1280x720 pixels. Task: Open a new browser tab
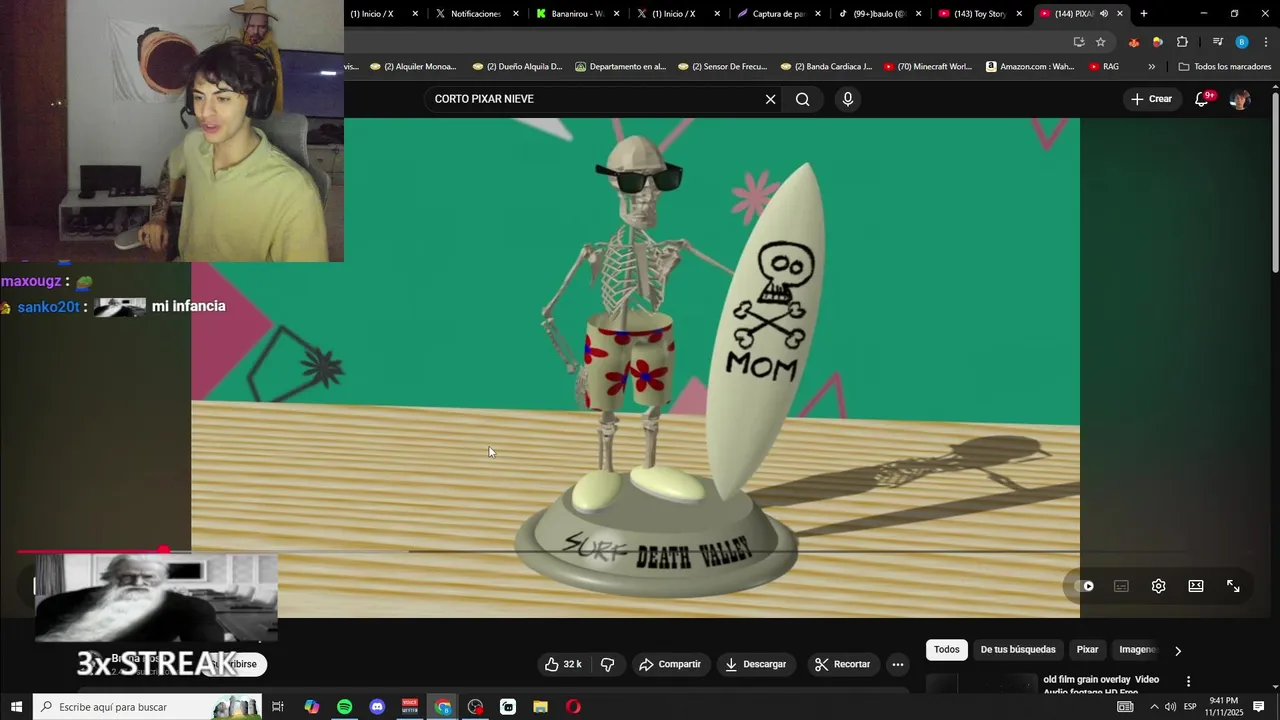(1144, 14)
